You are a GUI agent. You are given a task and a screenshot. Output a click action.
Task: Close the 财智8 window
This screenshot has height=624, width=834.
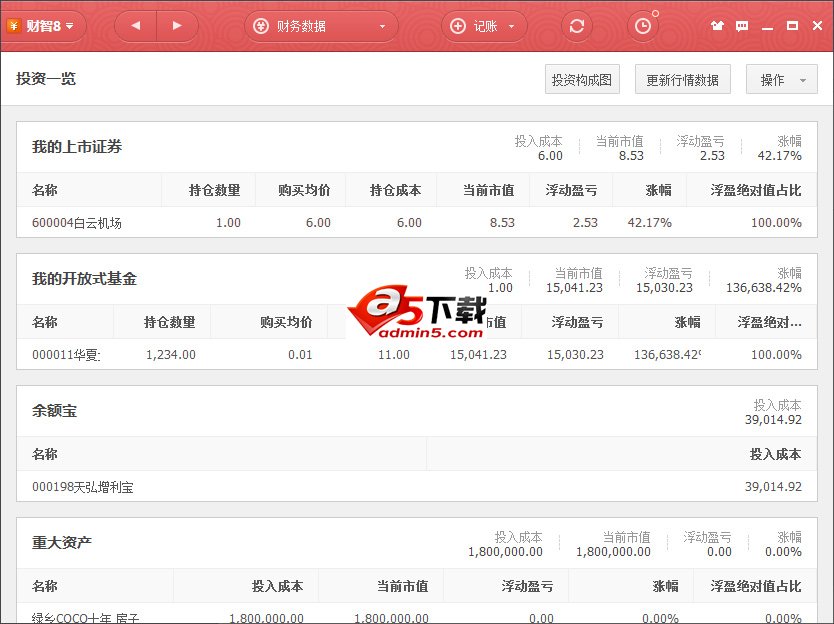(x=818, y=26)
